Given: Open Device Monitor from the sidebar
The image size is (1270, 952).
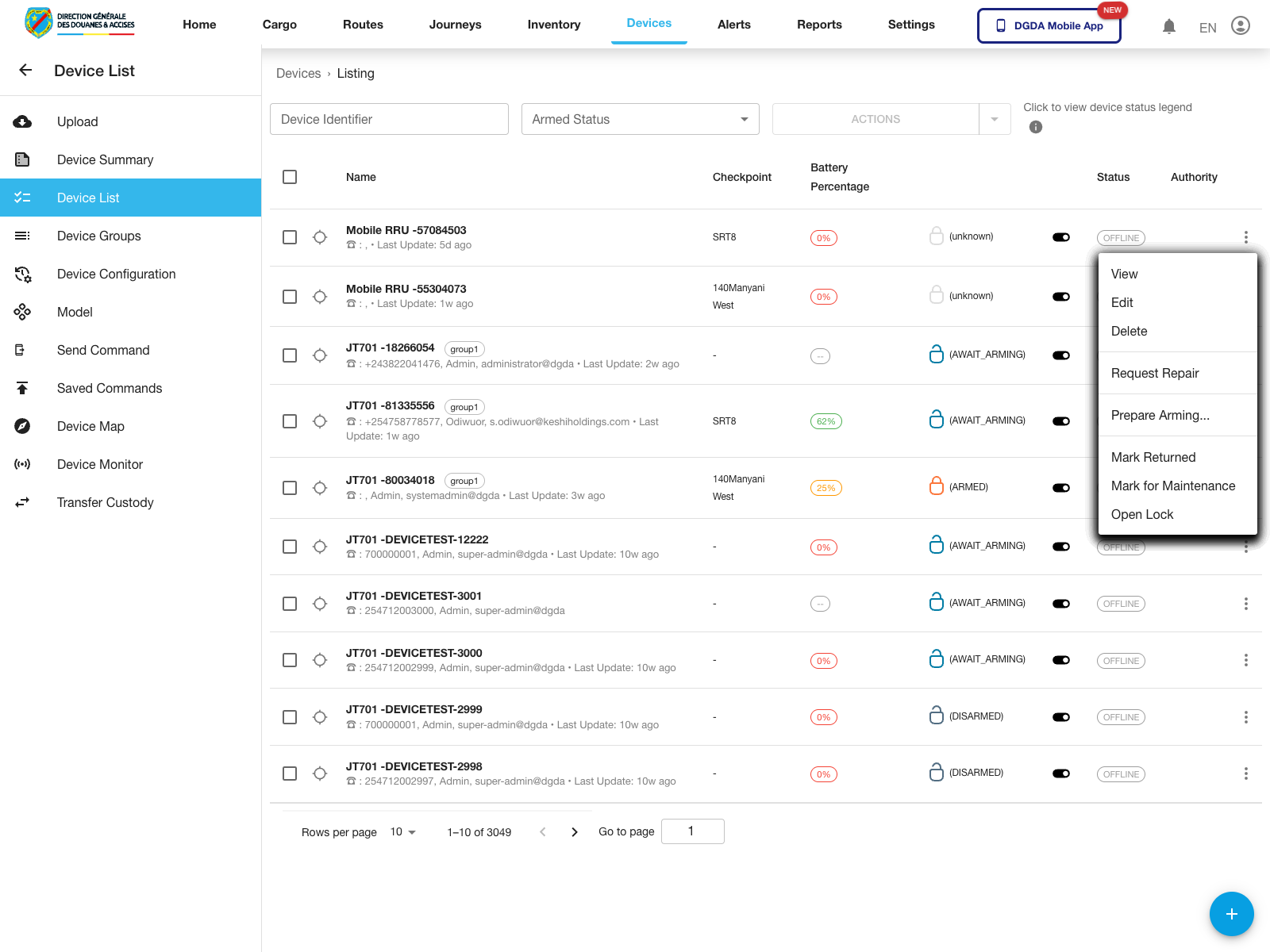Looking at the screenshot, I should (99, 464).
